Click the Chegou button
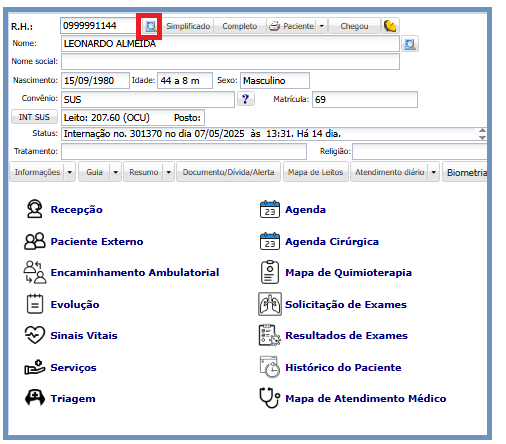The width and height of the screenshot is (506, 444). tap(354, 26)
